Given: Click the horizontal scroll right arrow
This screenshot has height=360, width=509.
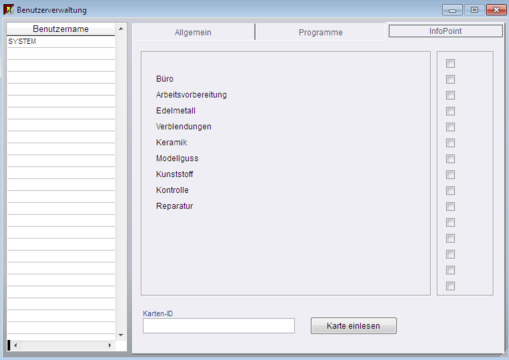Looking at the screenshot, I should click(110, 345).
